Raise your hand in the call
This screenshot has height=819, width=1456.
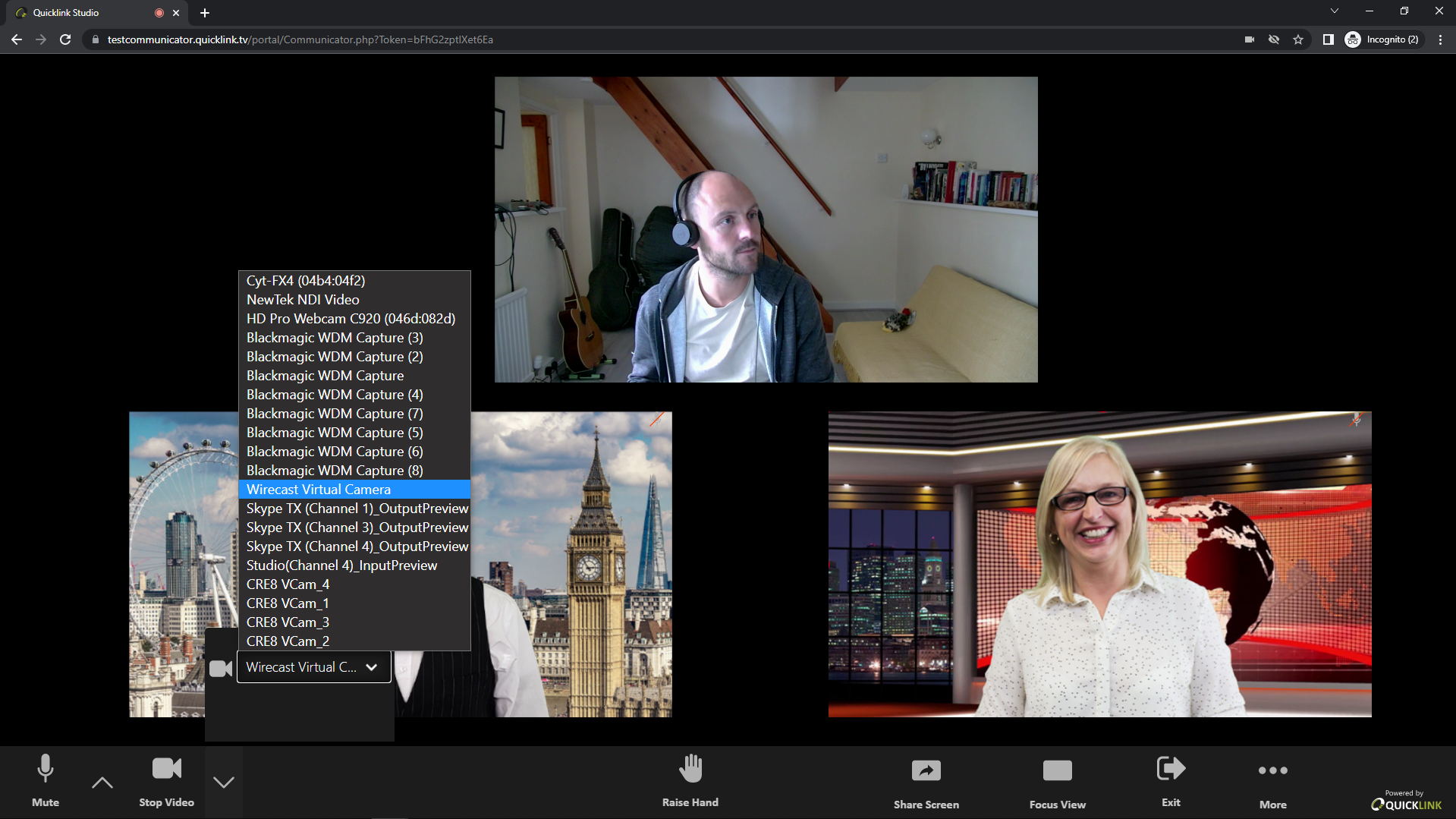pos(690,780)
